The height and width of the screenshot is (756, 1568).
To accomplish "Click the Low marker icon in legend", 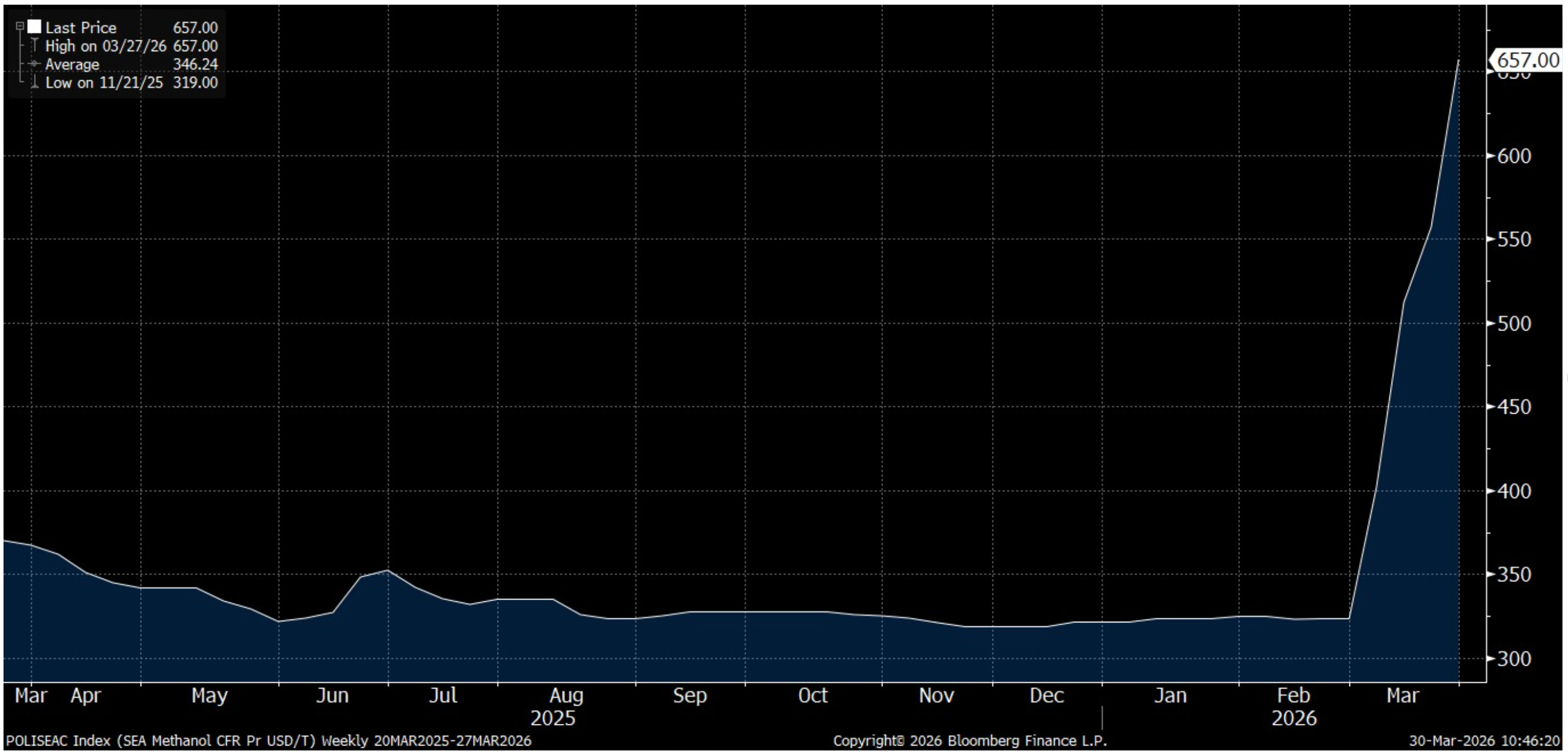I will tap(34, 82).
